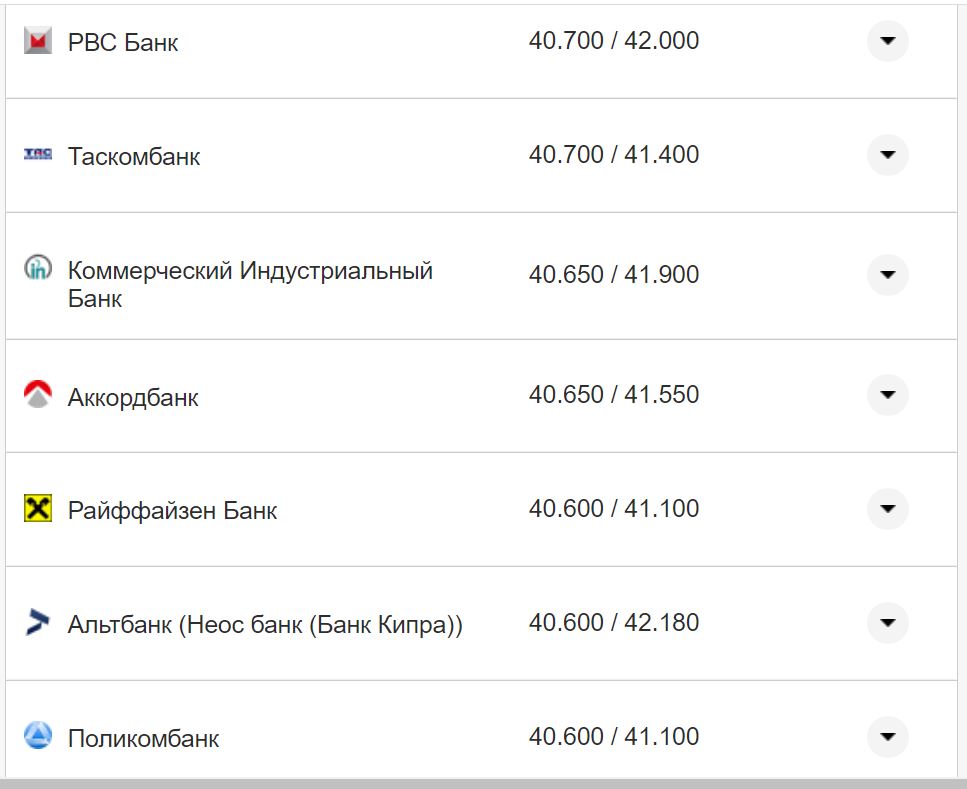Viewport: 967px width, 789px height.
Task: Expand the Райффайзен Банк row
Action: click(x=887, y=509)
